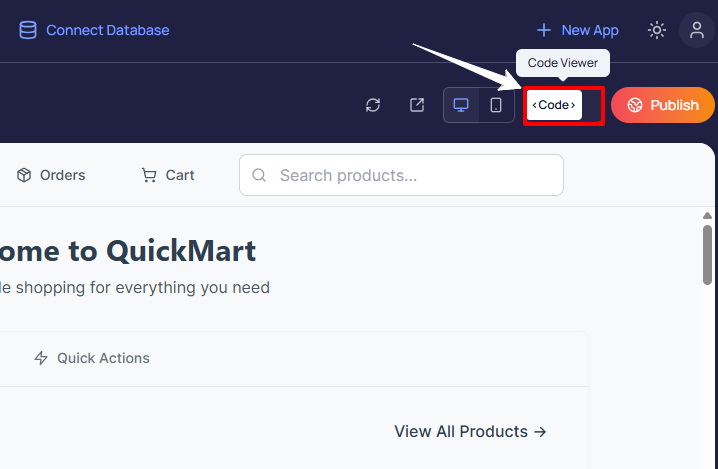The image size is (718, 469).
Task: Open the Code viewer
Action: tap(554, 105)
